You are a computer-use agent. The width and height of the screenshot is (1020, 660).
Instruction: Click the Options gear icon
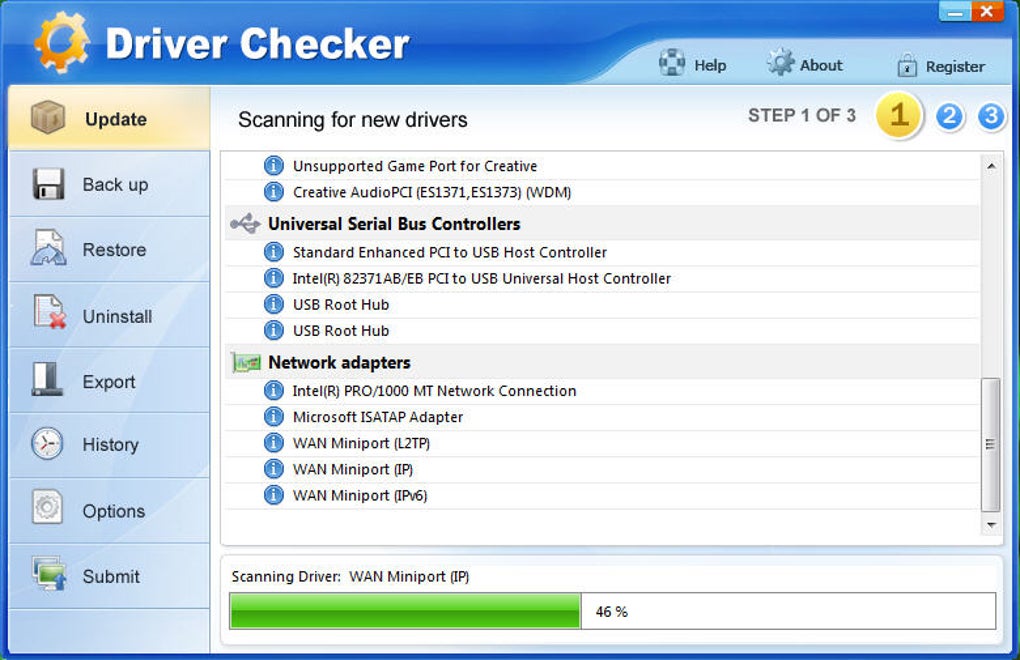click(47, 507)
